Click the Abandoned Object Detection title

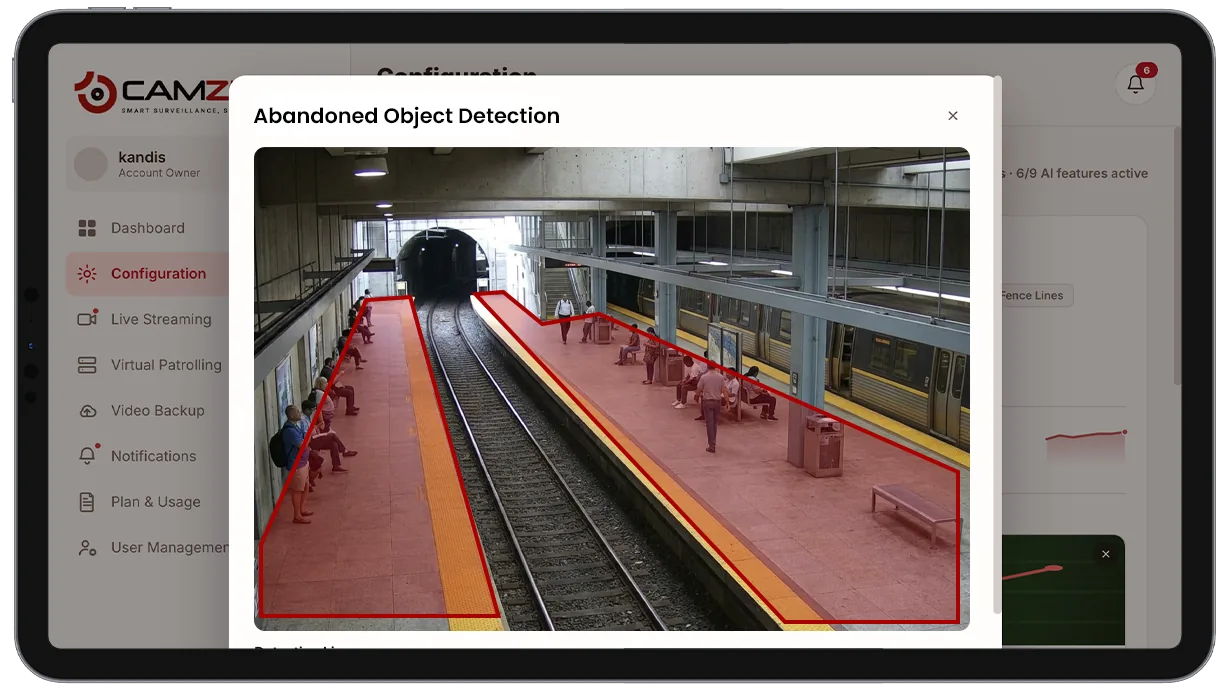pos(407,116)
